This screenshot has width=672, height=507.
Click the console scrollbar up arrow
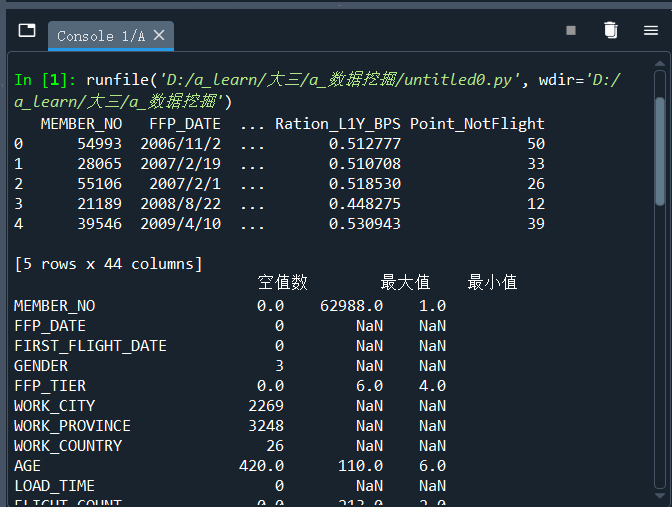tap(660, 63)
